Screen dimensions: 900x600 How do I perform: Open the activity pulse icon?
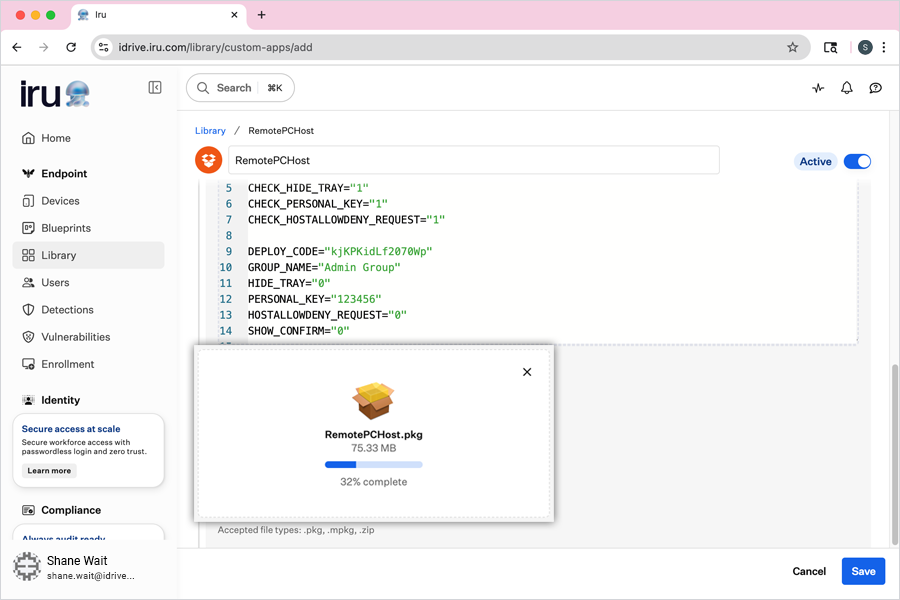click(818, 88)
